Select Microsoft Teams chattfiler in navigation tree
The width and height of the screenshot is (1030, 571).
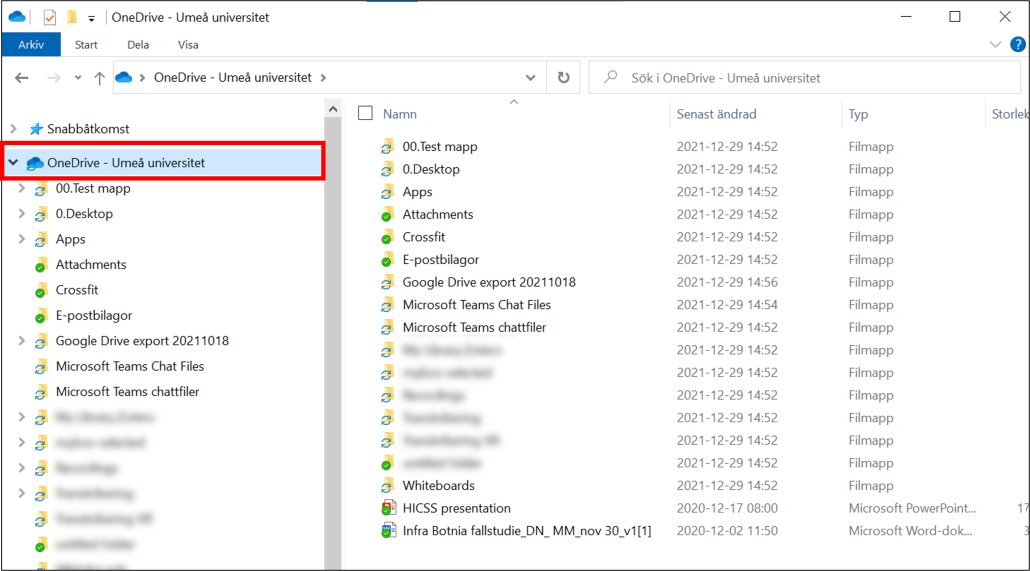click(x=127, y=392)
